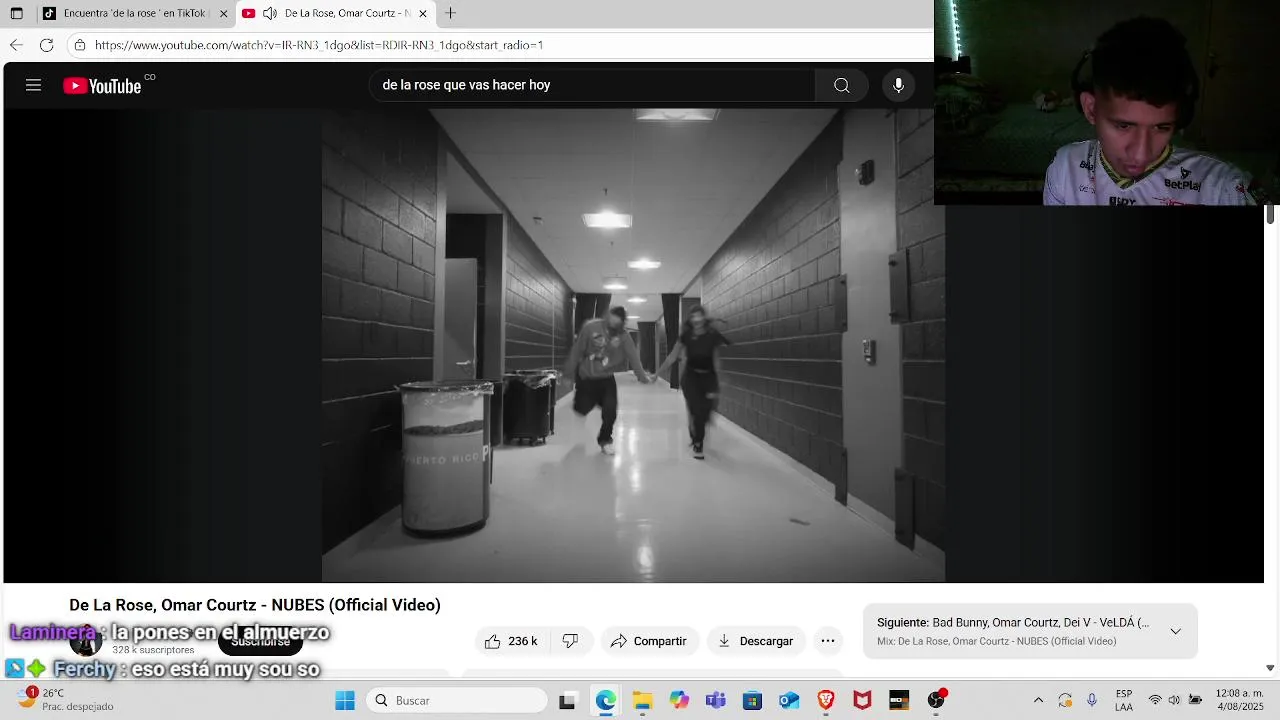Like the video with the thumbs-up button
This screenshot has width=1280, height=720.
(x=511, y=641)
